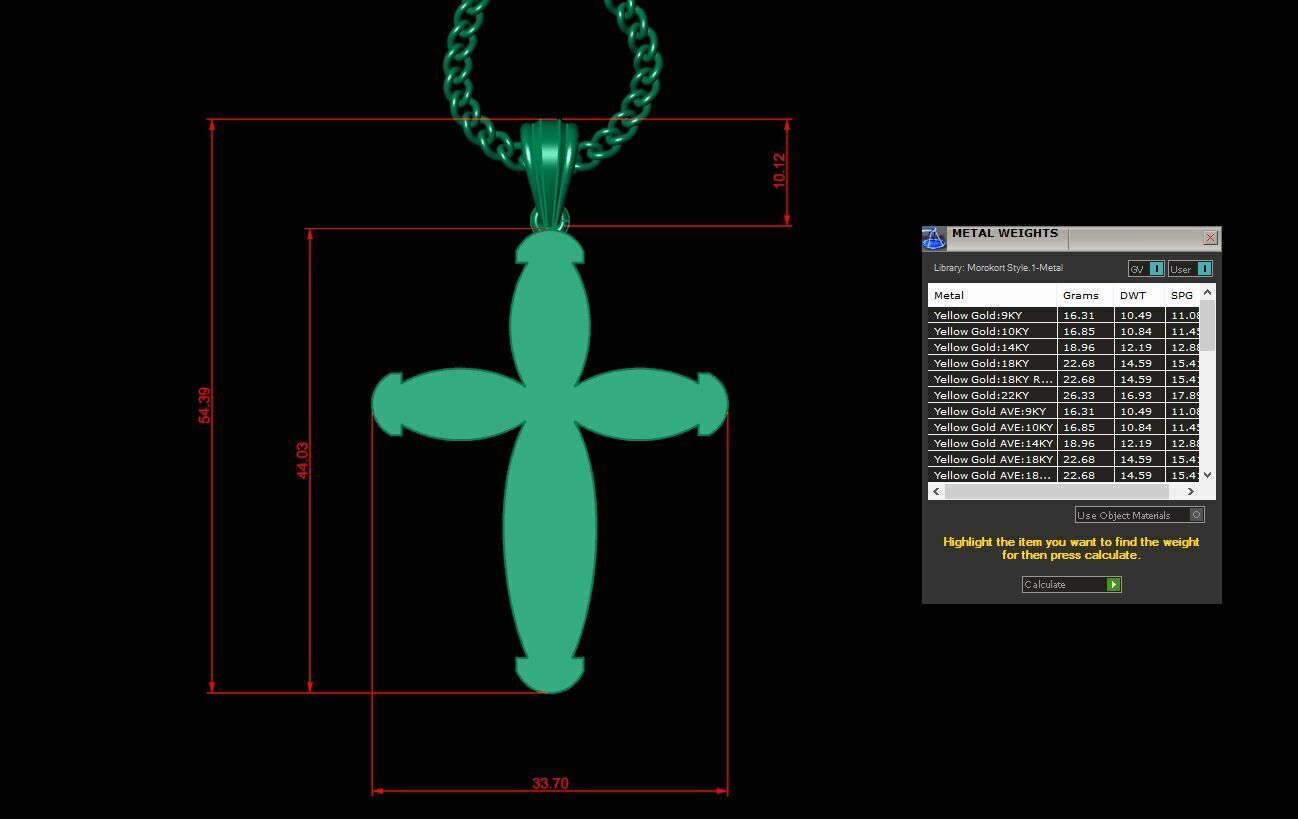1298x819 pixels.
Task: Click the Metal Weights panel logo icon
Action: (933, 238)
